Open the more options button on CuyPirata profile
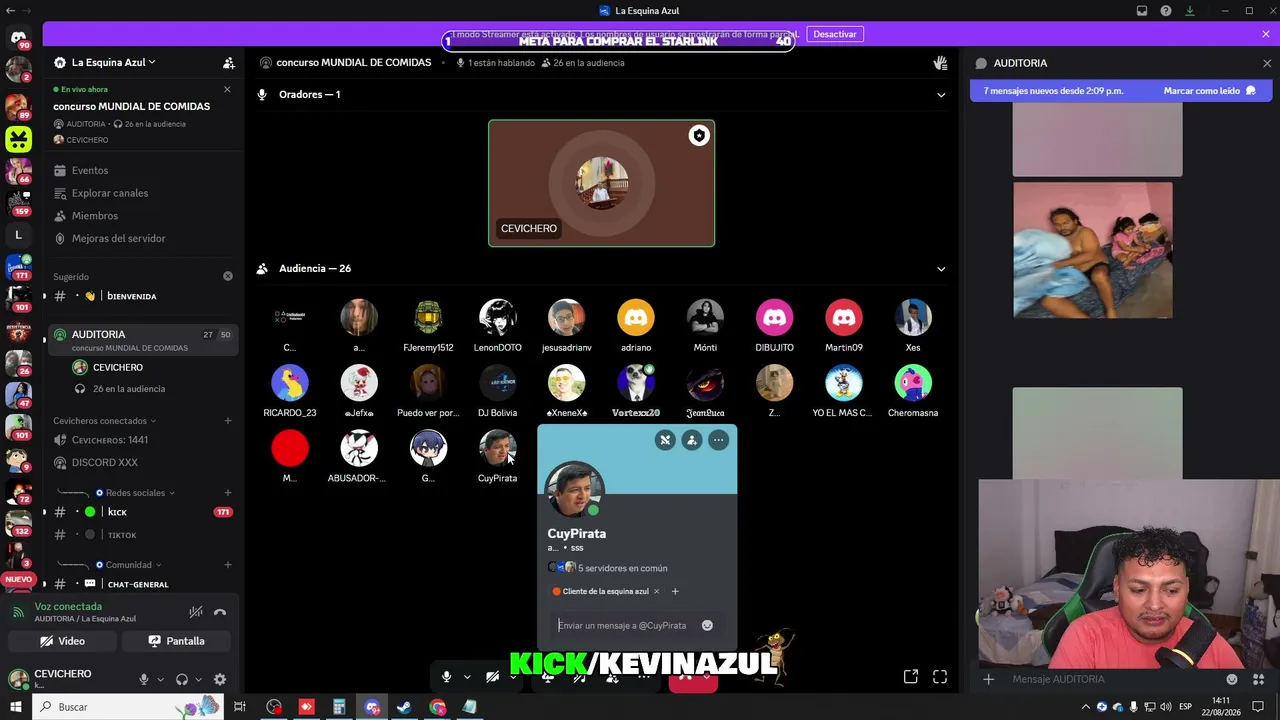The image size is (1280, 720). pos(718,440)
